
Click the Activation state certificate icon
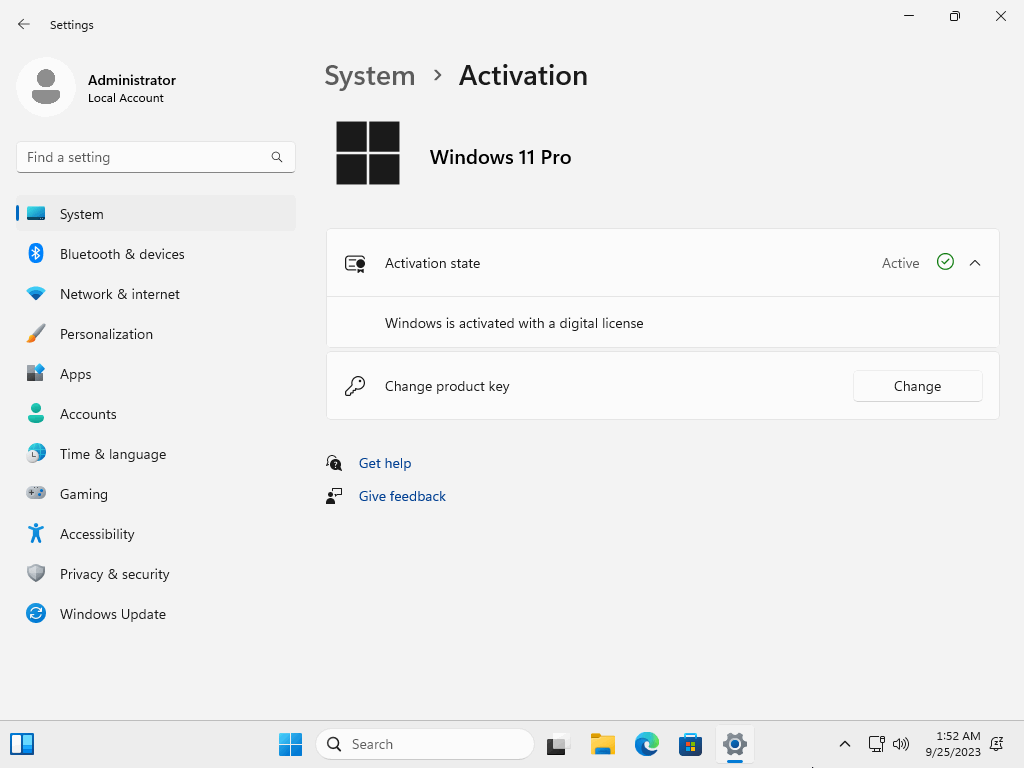tap(355, 263)
